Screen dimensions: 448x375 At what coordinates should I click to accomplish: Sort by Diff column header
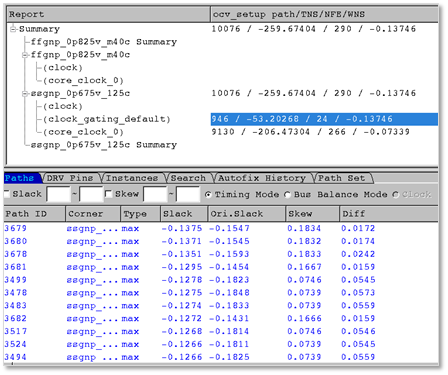pos(389,214)
